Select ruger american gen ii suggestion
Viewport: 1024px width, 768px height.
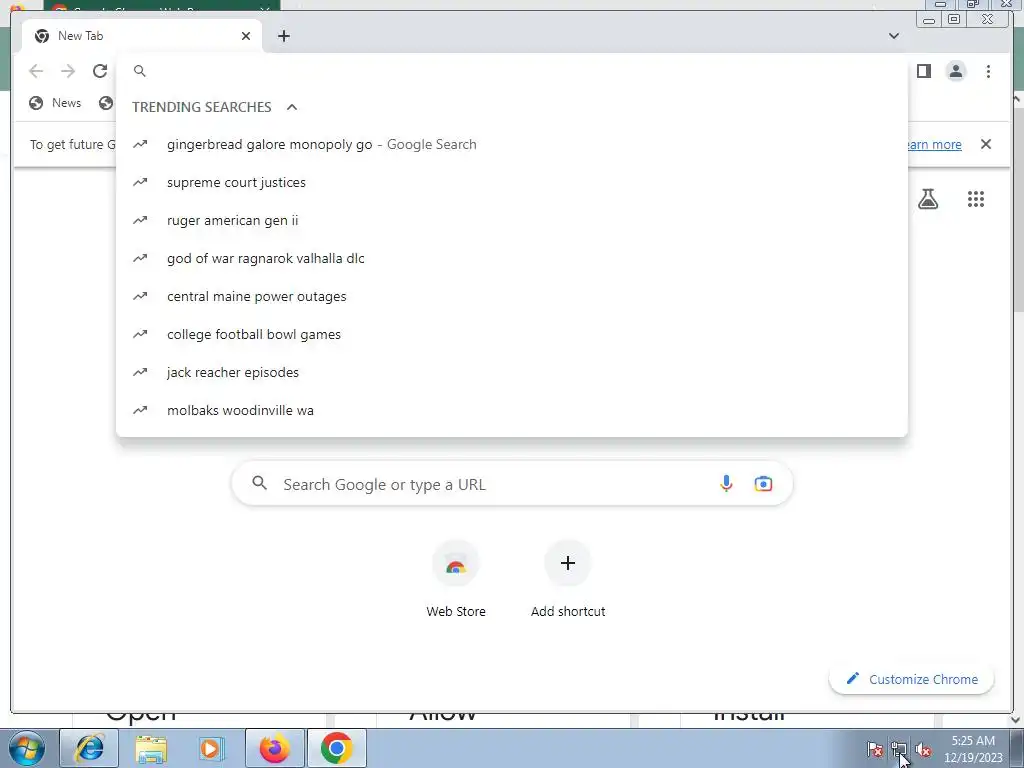(511, 220)
